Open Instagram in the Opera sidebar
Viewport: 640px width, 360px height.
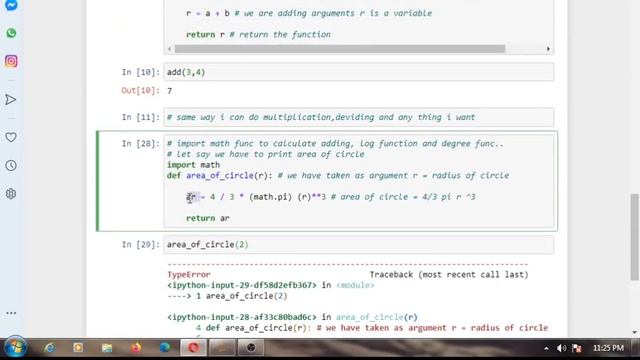click(11, 61)
